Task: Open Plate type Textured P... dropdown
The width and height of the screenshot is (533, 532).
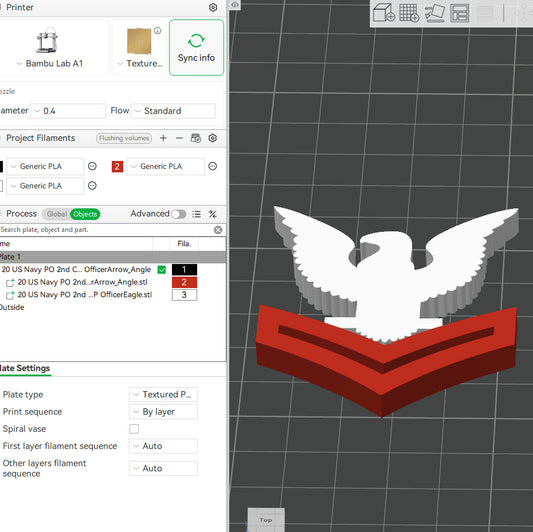Action: point(164,395)
